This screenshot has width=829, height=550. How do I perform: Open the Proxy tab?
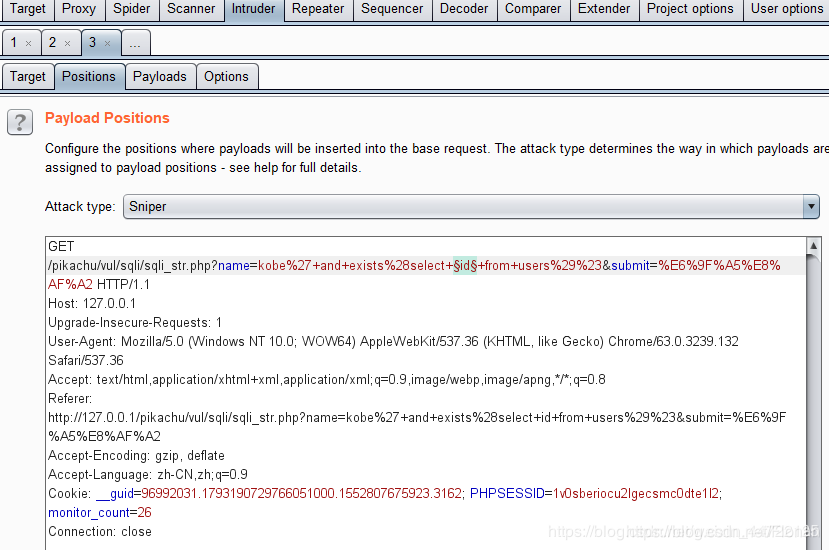[79, 9]
